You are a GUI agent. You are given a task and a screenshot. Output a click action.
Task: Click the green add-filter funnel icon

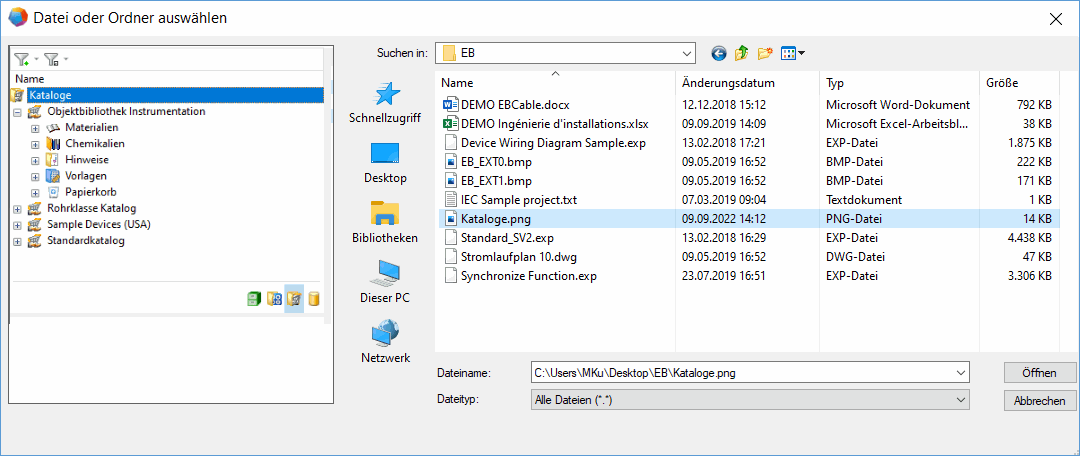22,60
